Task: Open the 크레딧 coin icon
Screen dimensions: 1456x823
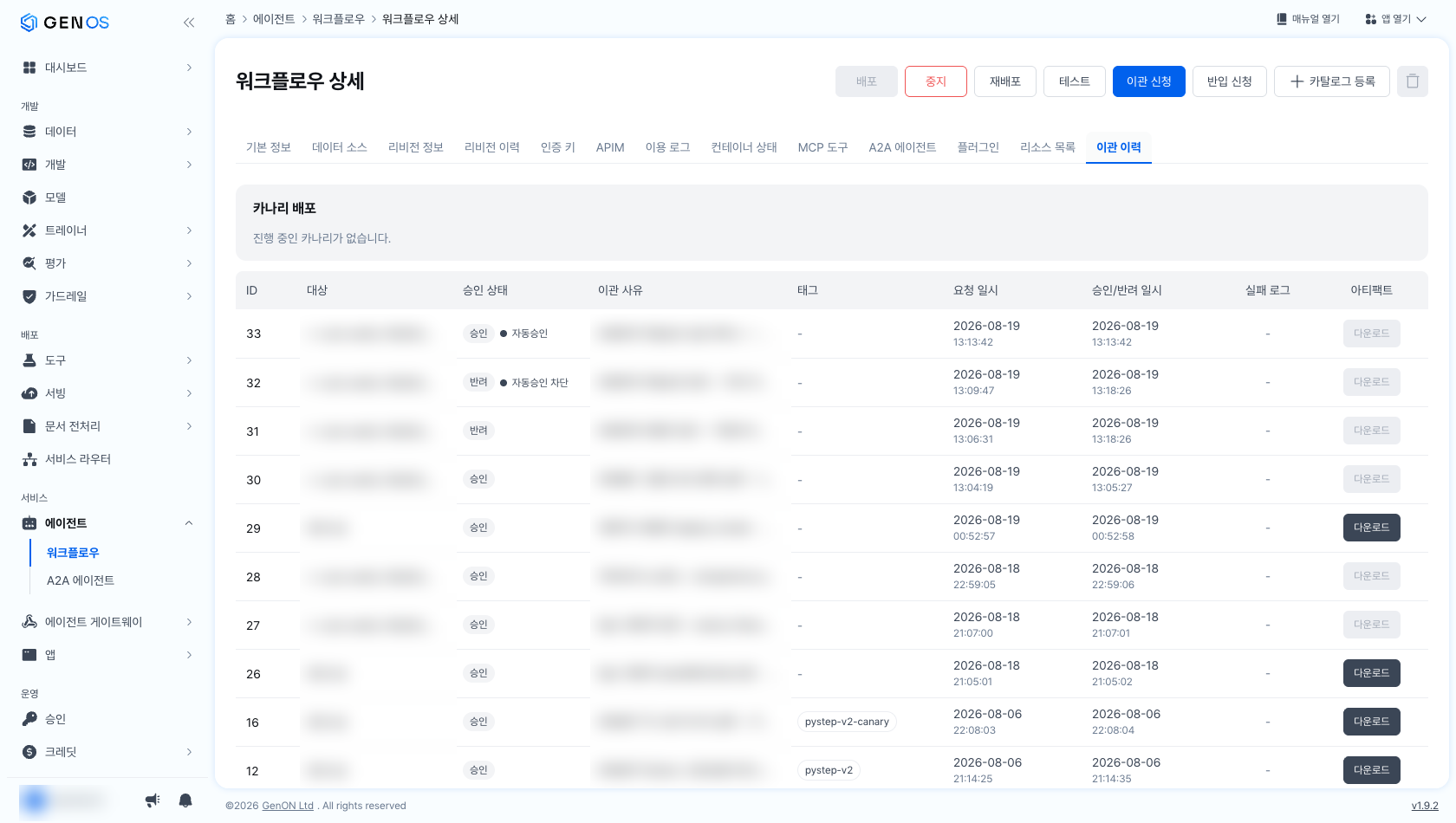Action: (29, 752)
